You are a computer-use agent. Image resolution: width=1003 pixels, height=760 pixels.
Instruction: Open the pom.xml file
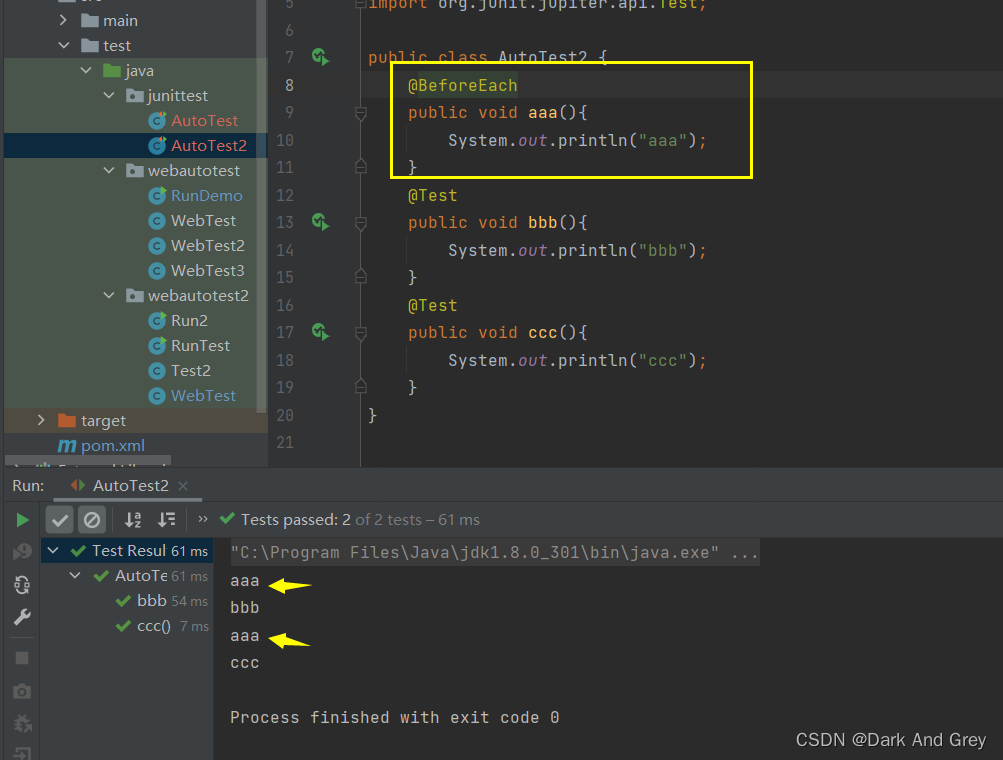point(113,445)
